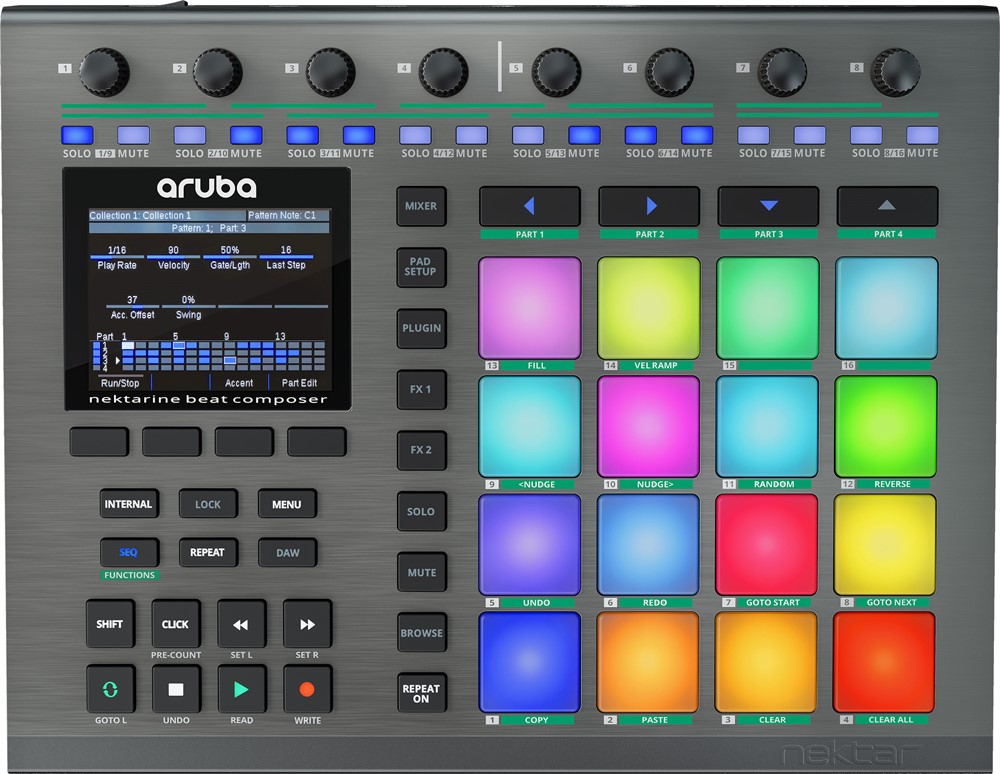
Task: Toggle the Loop cycle button
Action: point(110,689)
